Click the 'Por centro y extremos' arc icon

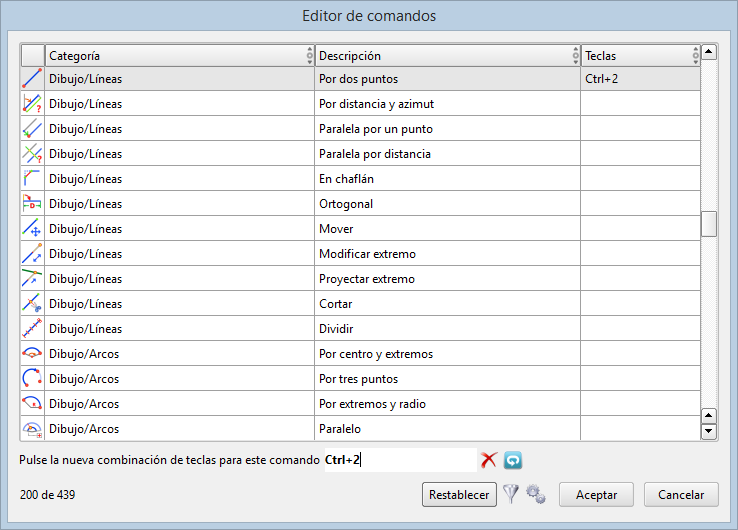click(x=32, y=353)
